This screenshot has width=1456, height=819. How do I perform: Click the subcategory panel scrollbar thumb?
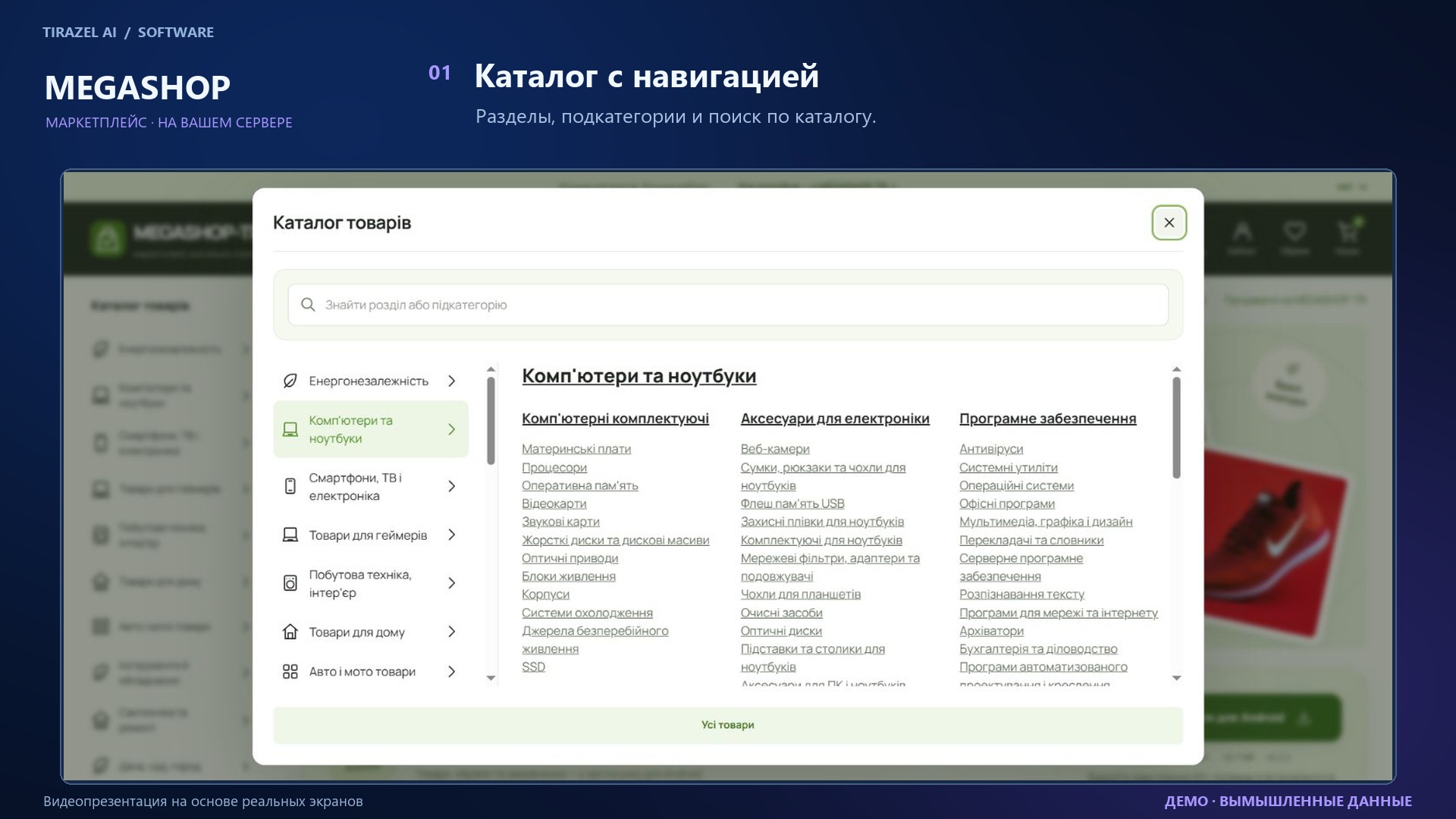[1176, 428]
